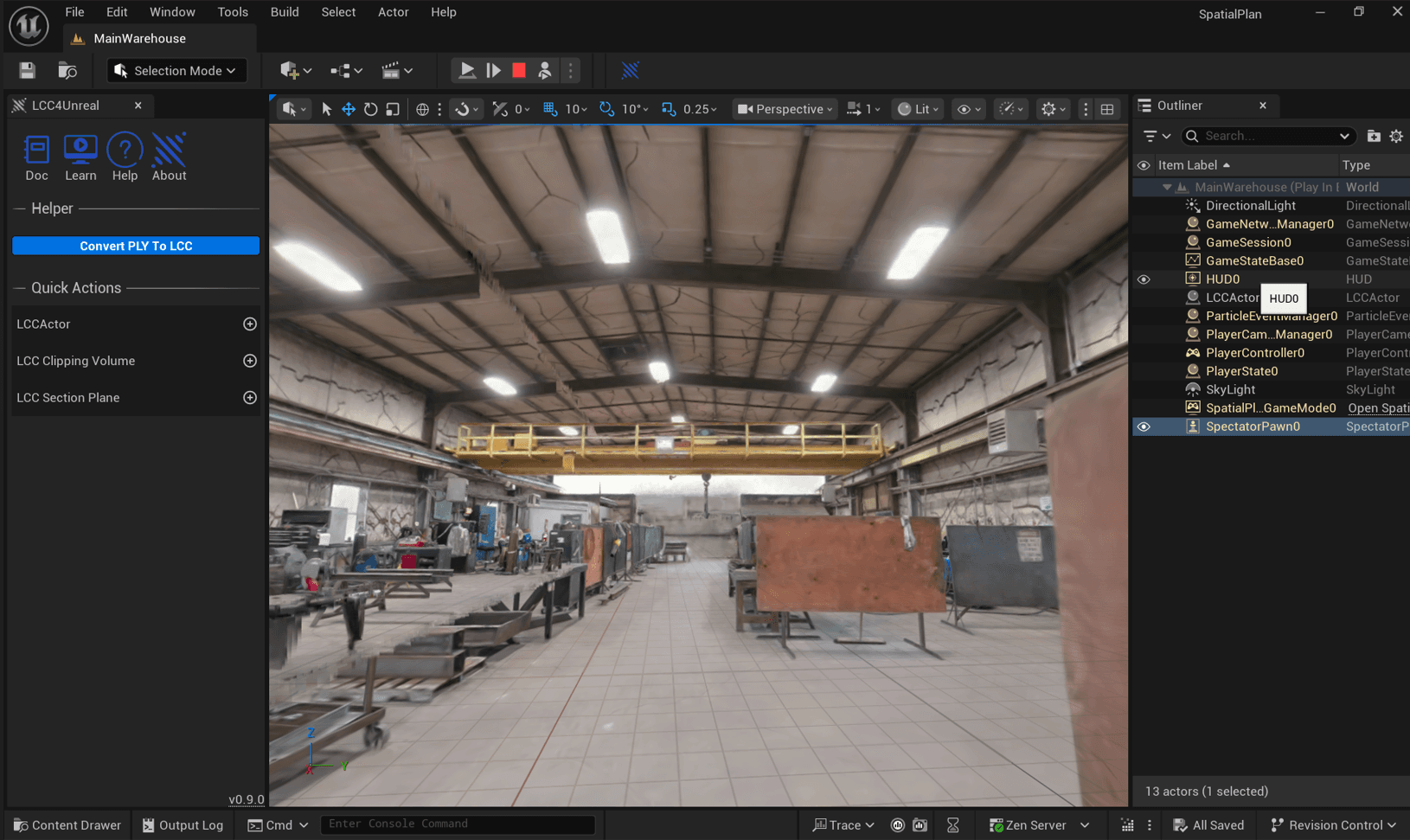Open the Actor menu
The width and height of the screenshot is (1410, 840).
pyautogui.click(x=393, y=11)
